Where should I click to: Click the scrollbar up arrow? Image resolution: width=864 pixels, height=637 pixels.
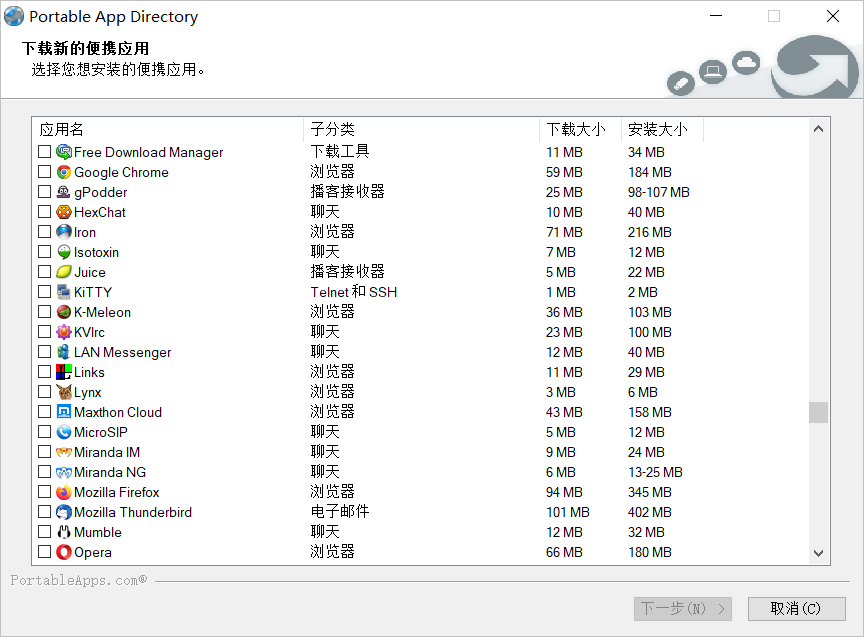tap(819, 129)
